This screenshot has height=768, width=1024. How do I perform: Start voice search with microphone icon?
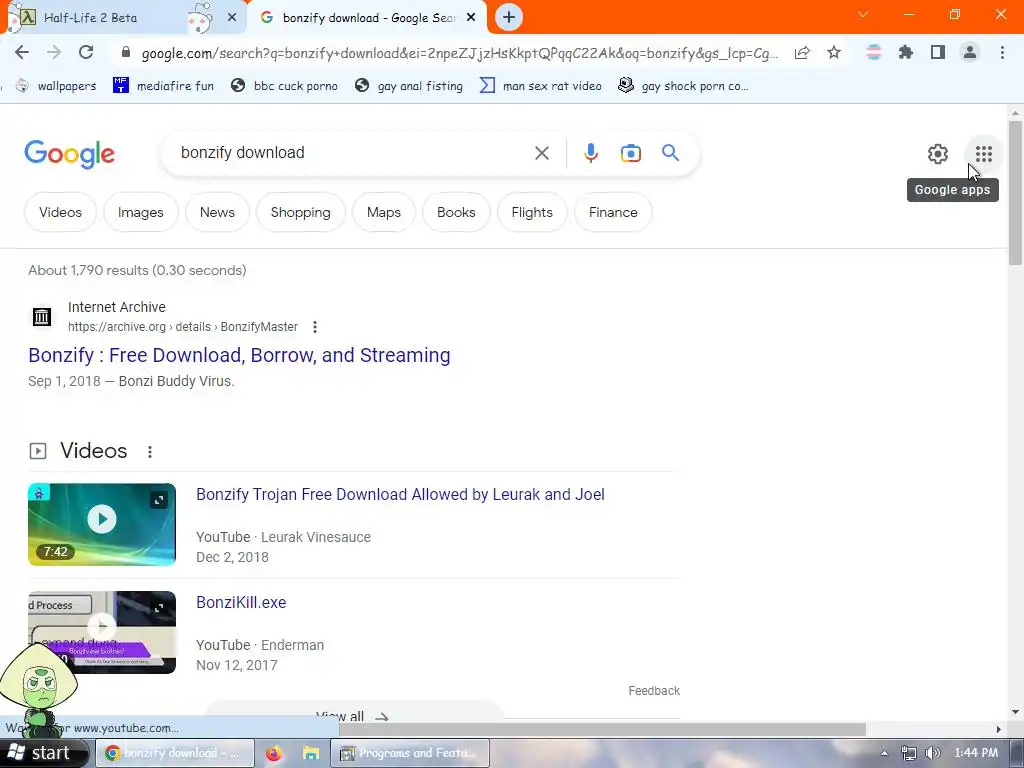[x=590, y=153]
